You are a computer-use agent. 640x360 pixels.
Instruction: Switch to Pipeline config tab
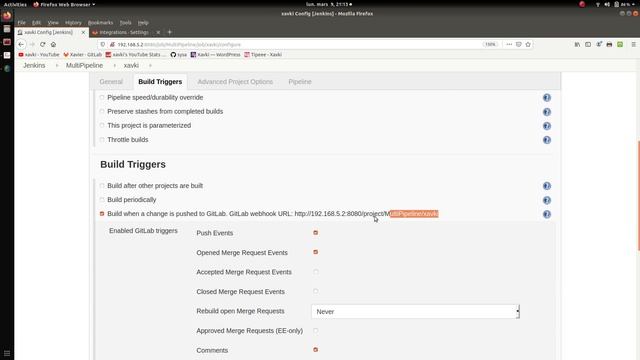(300, 82)
